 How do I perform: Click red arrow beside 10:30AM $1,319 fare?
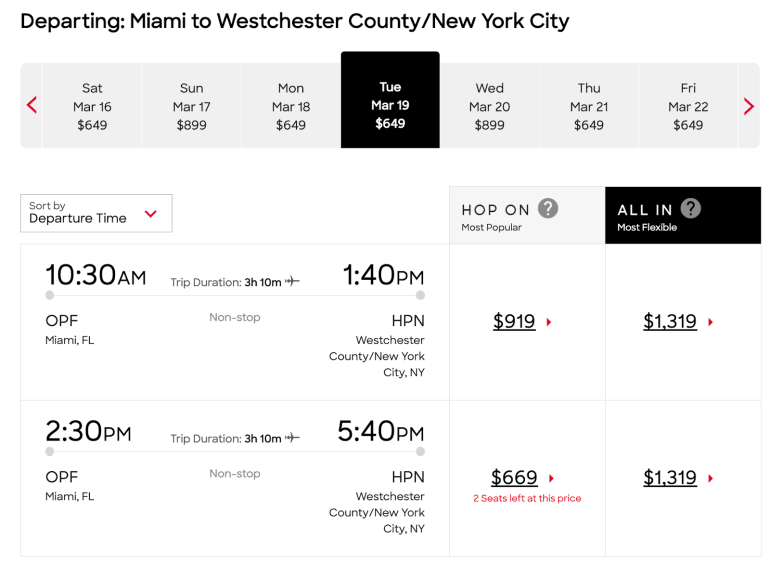pos(711,323)
